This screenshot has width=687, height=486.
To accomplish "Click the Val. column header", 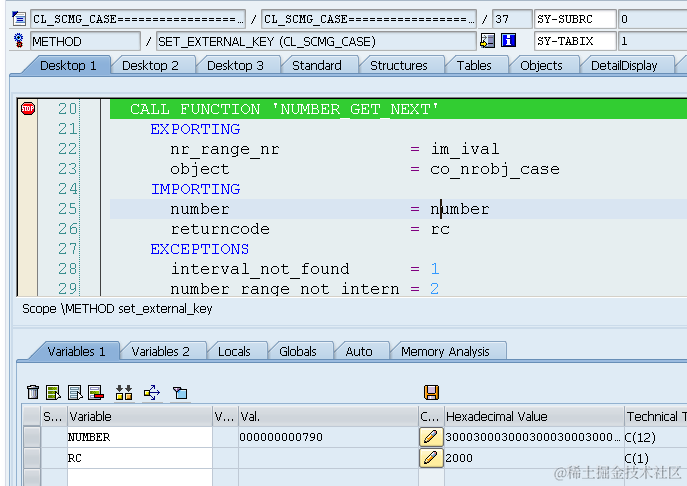I will (x=328, y=416).
